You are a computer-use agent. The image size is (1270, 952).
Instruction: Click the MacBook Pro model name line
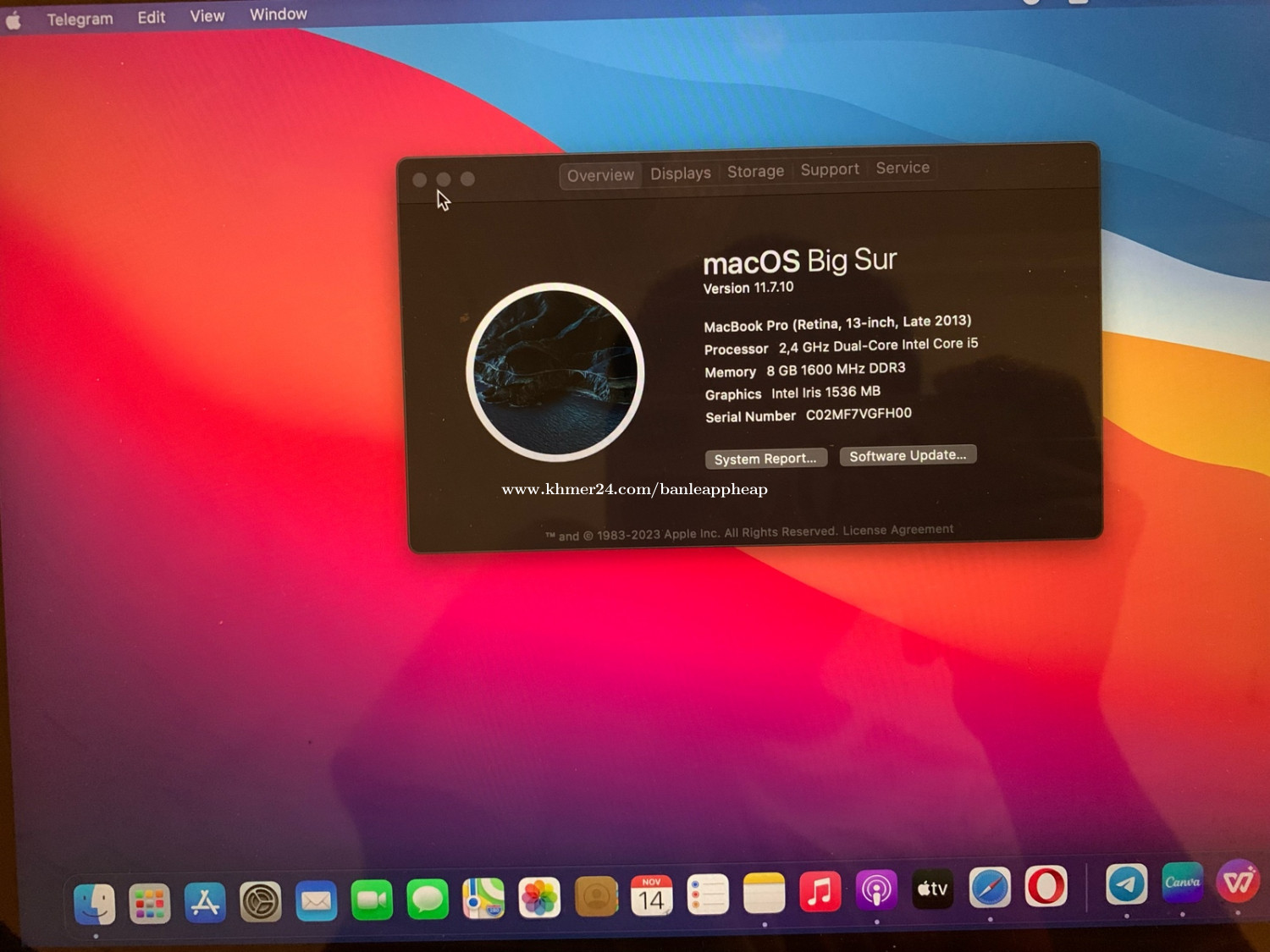837,323
